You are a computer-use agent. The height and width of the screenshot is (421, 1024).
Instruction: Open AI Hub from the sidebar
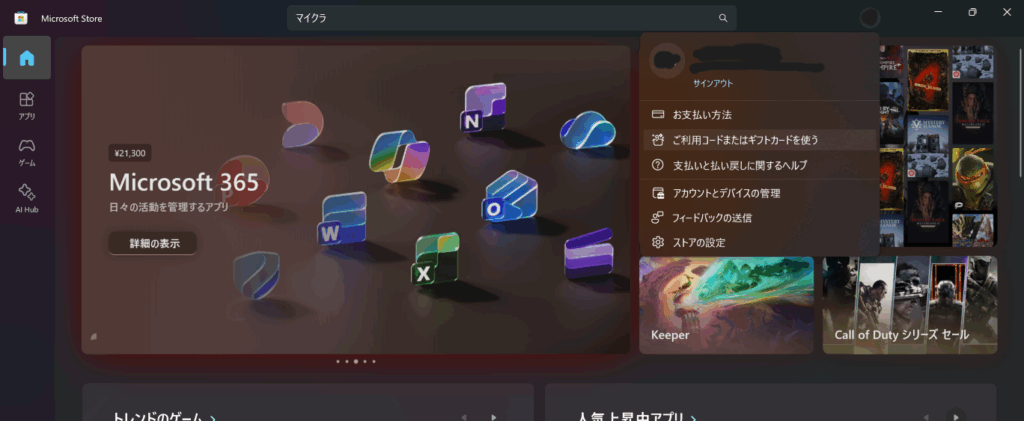(27, 196)
